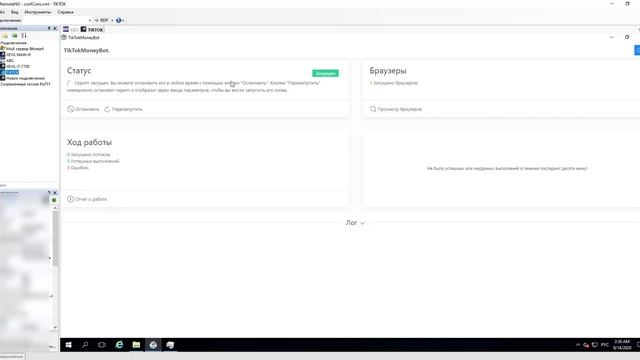Viewport: 640px width, 360px height.
Task: Open the Отчет о работе report link
Action: point(87,199)
